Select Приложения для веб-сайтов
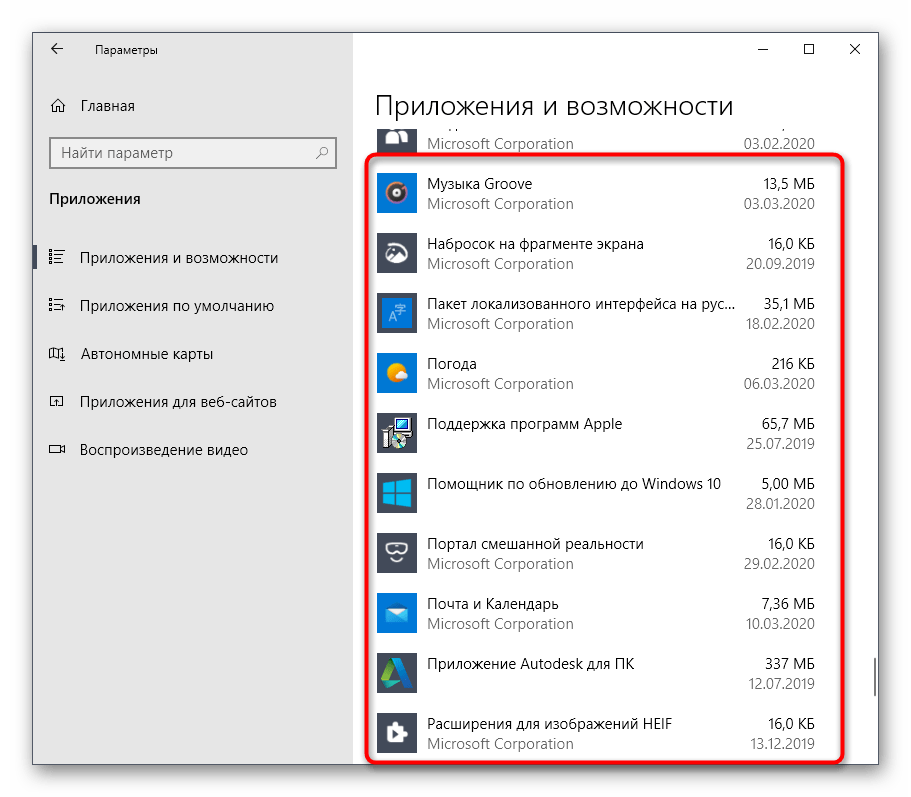Screen dimensions: 911x797 (178, 402)
